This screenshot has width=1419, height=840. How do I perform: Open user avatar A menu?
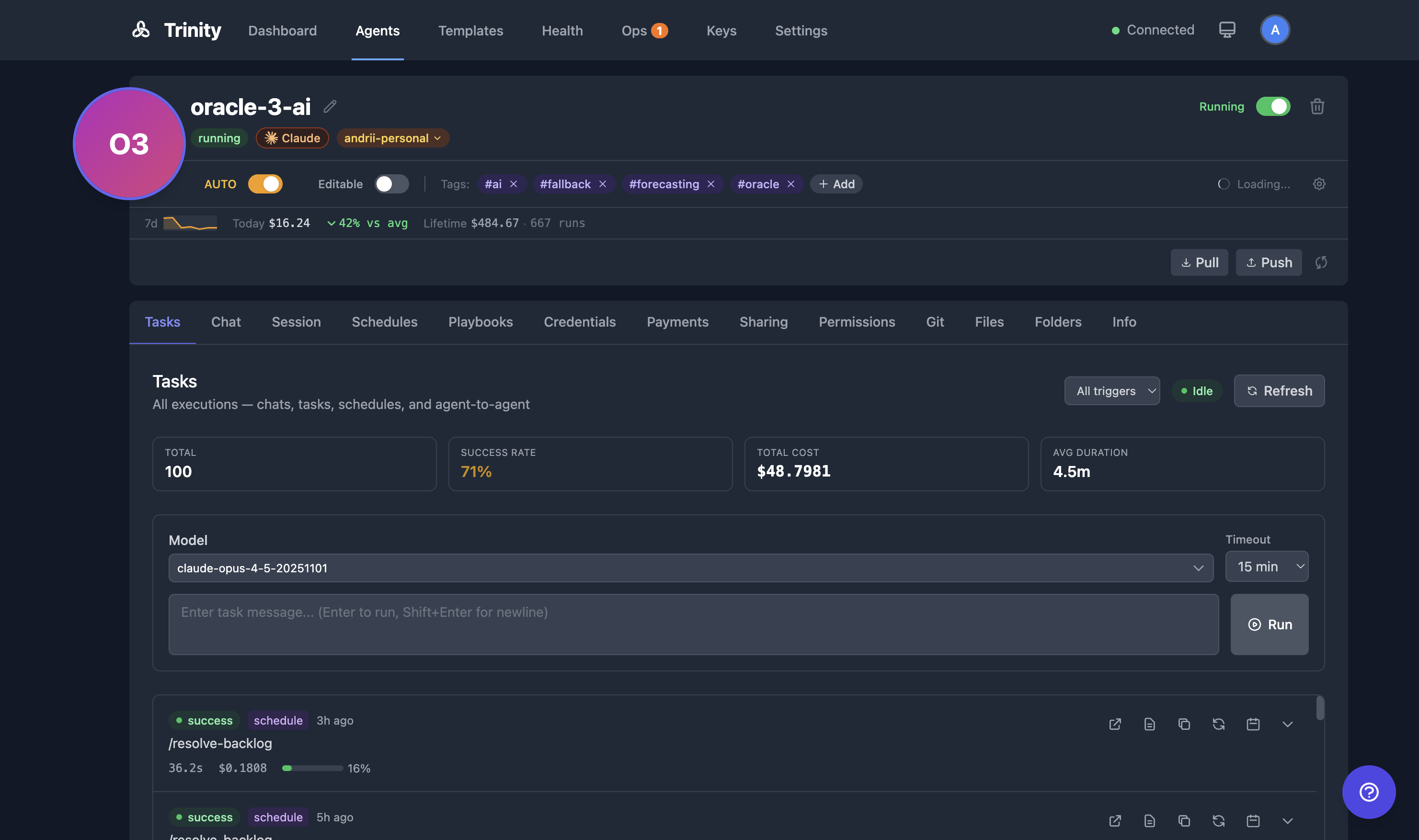[x=1275, y=29]
